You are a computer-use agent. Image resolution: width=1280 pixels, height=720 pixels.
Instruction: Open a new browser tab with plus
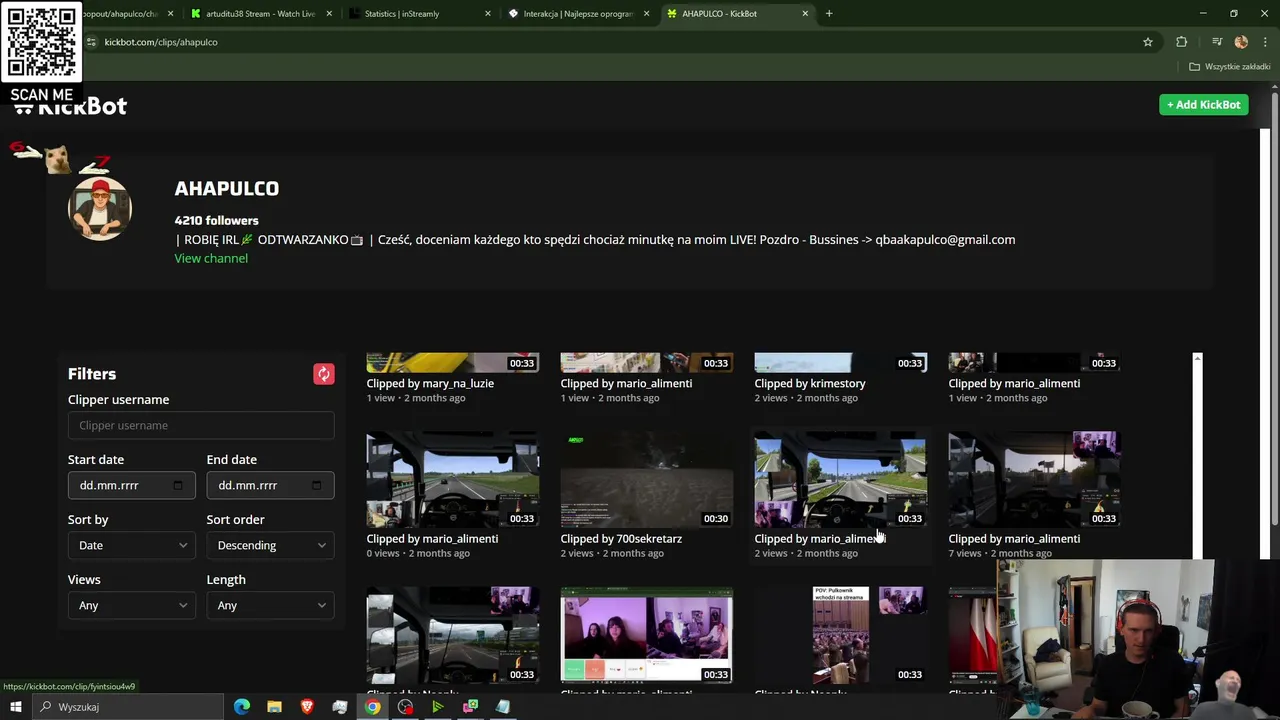tap(829, 14)
